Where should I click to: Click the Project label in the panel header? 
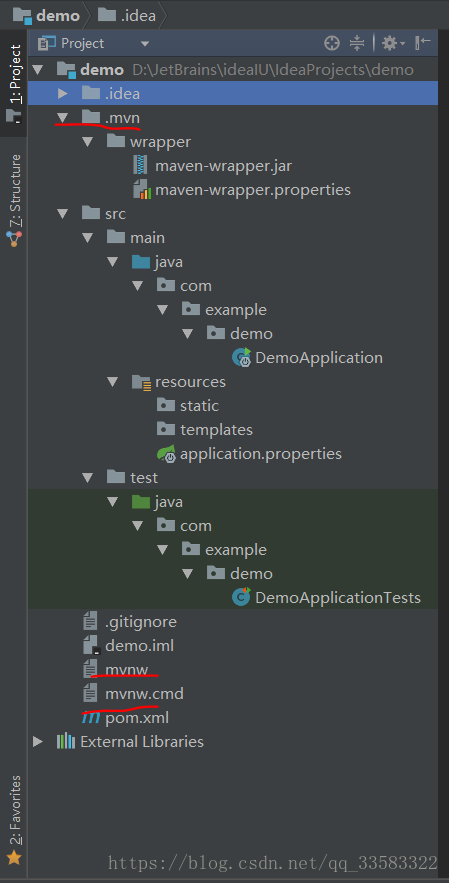tap(83, 43)
